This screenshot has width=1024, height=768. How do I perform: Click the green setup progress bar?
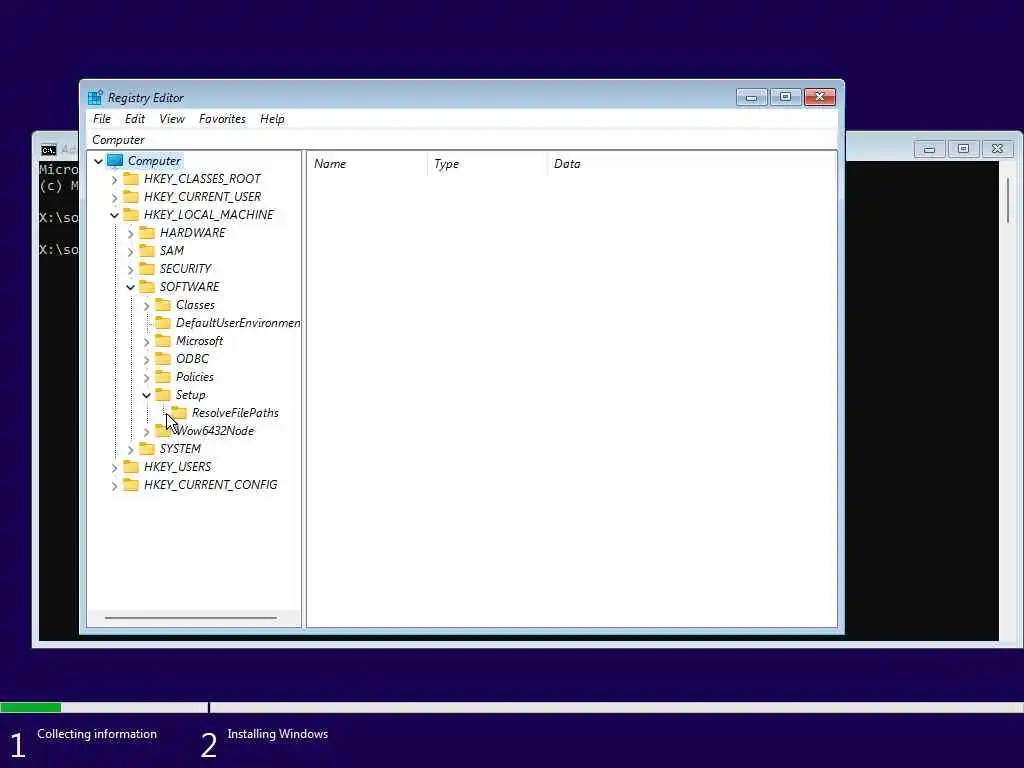(31, 707)
